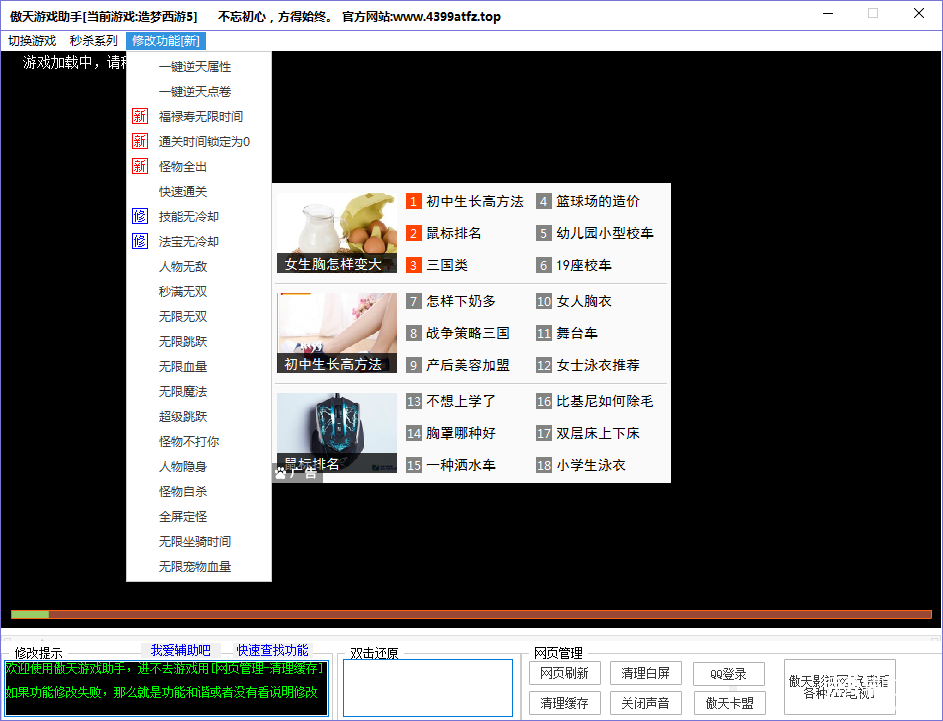The image size is (943, 721).
Task: Open the 19座校车 ad link
Action: point(583,265)
